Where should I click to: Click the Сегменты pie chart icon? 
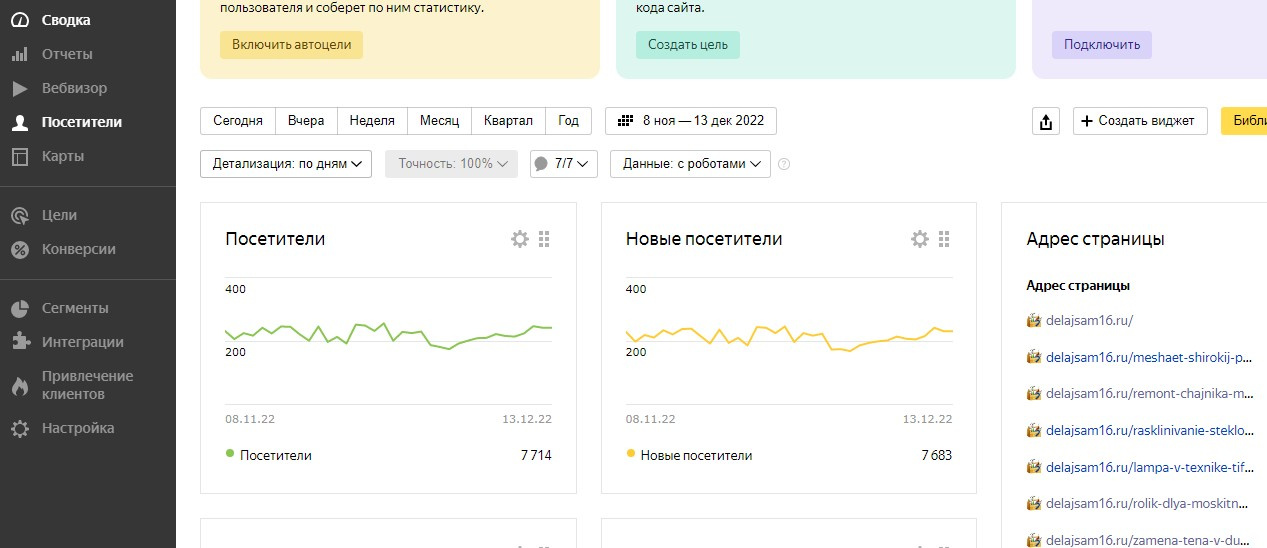[20, 308]
